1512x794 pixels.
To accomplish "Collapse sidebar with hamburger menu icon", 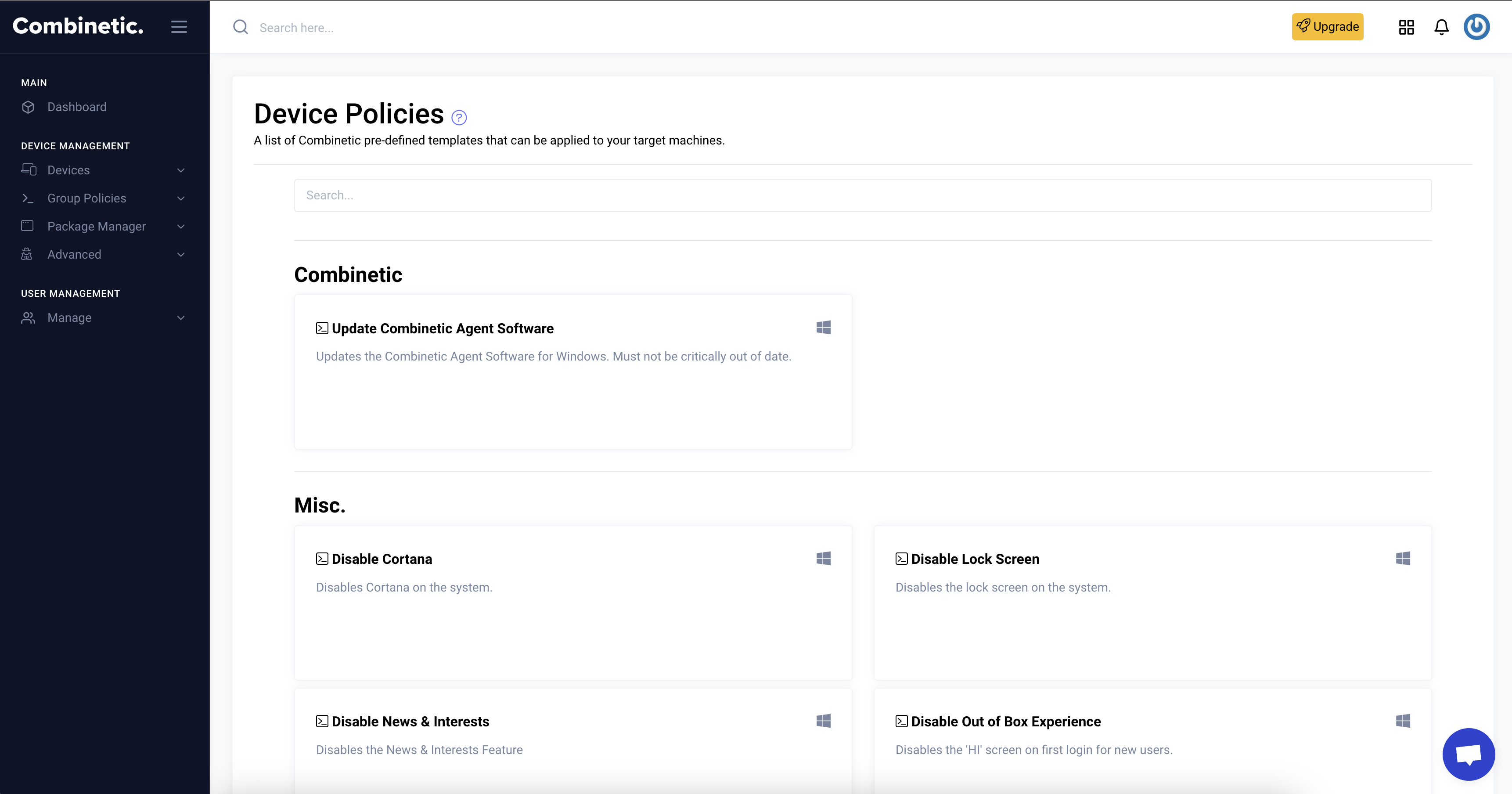I will [x=179, y=27].
